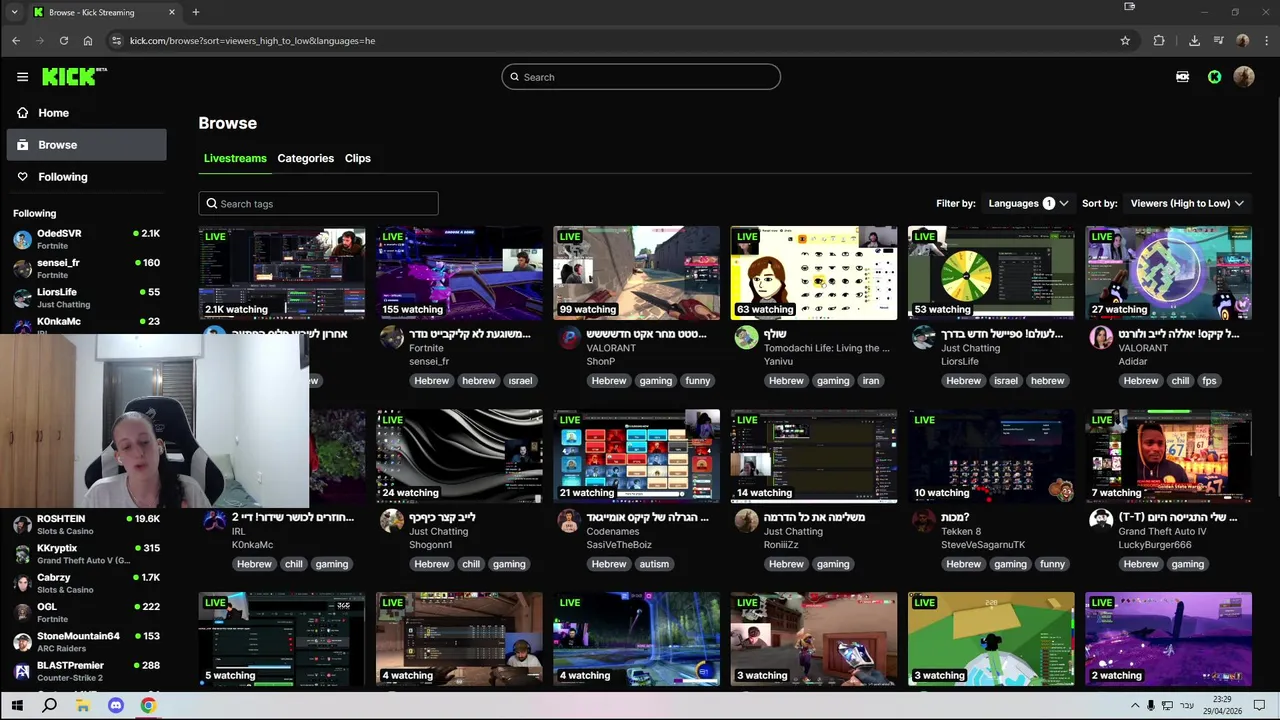Screen dimensions: 1280x720
Task: Open the 7 watching LuckyBurger666 thumbnail
Action: (1168, 456)
